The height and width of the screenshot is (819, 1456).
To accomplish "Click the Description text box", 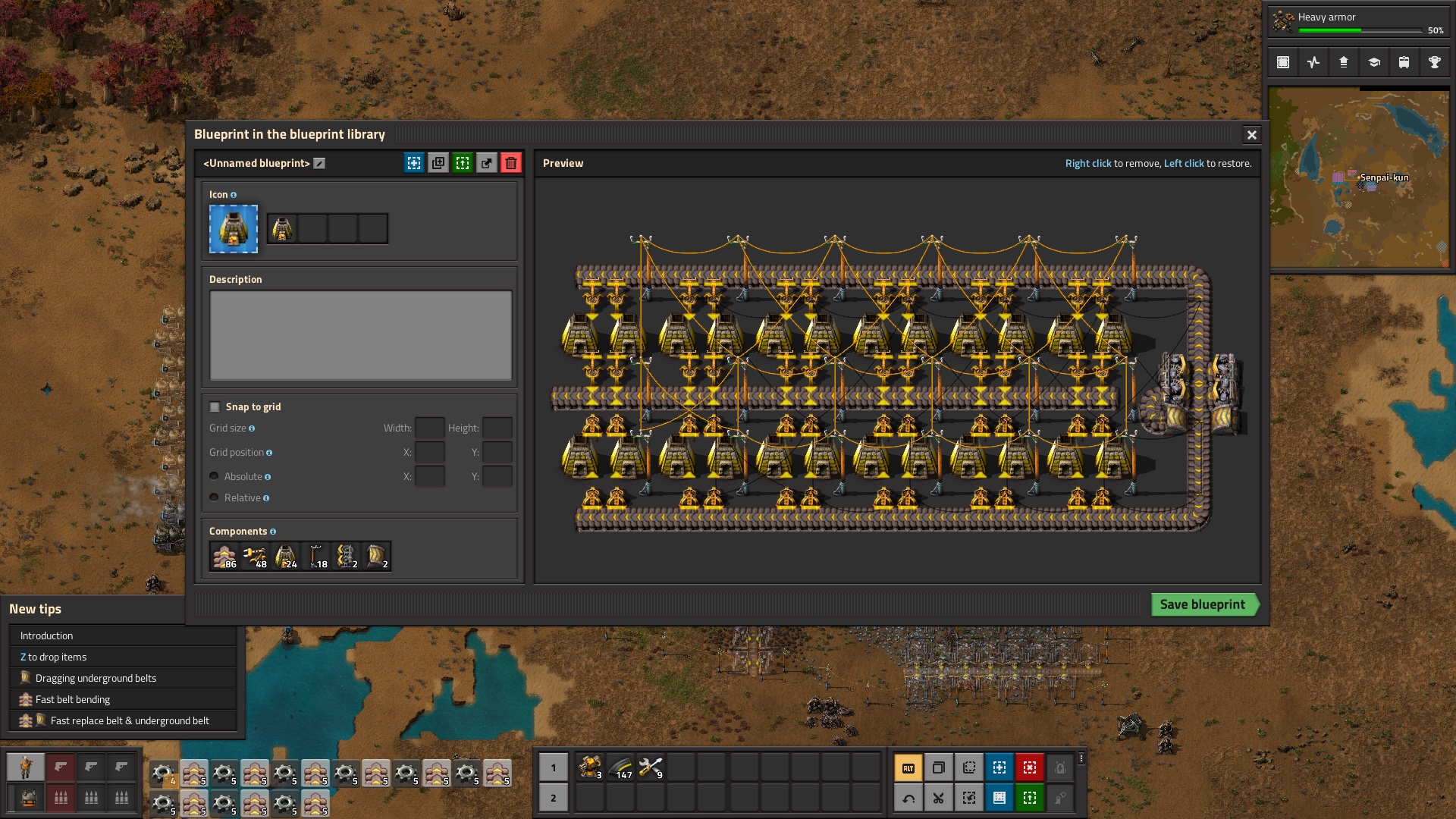I will (x=360, y=335).
